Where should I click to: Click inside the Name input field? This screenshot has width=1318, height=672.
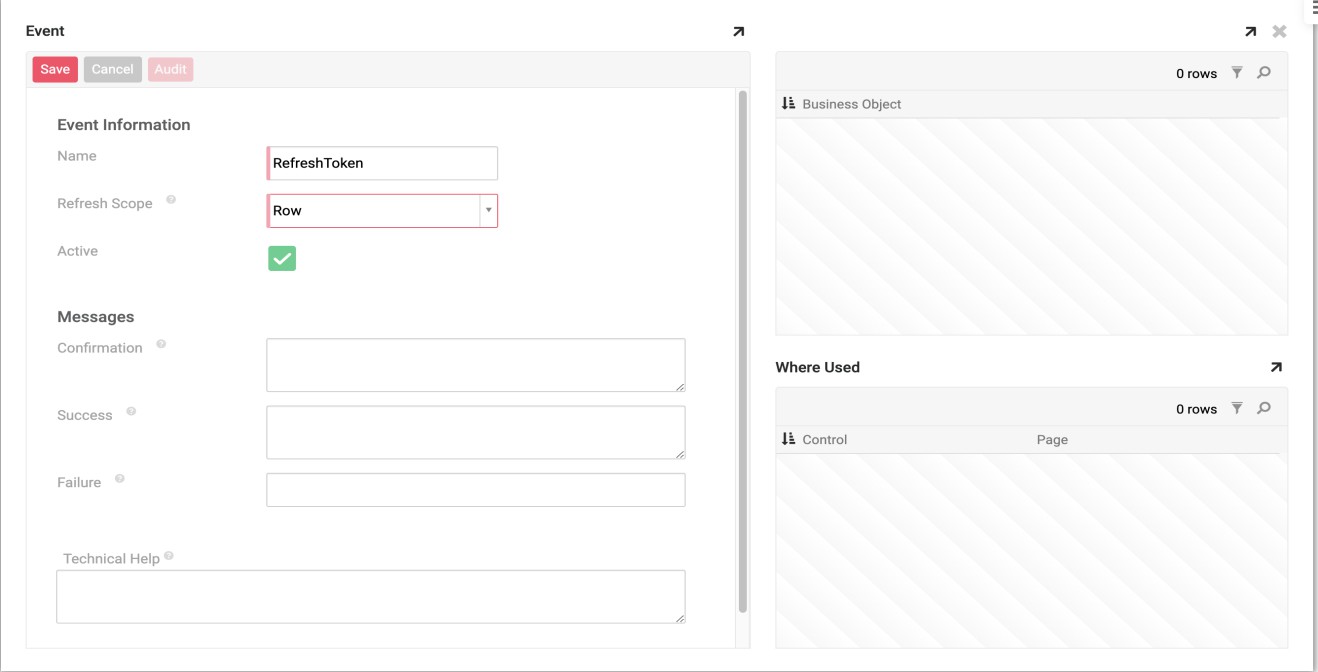[x=381, y=162]
